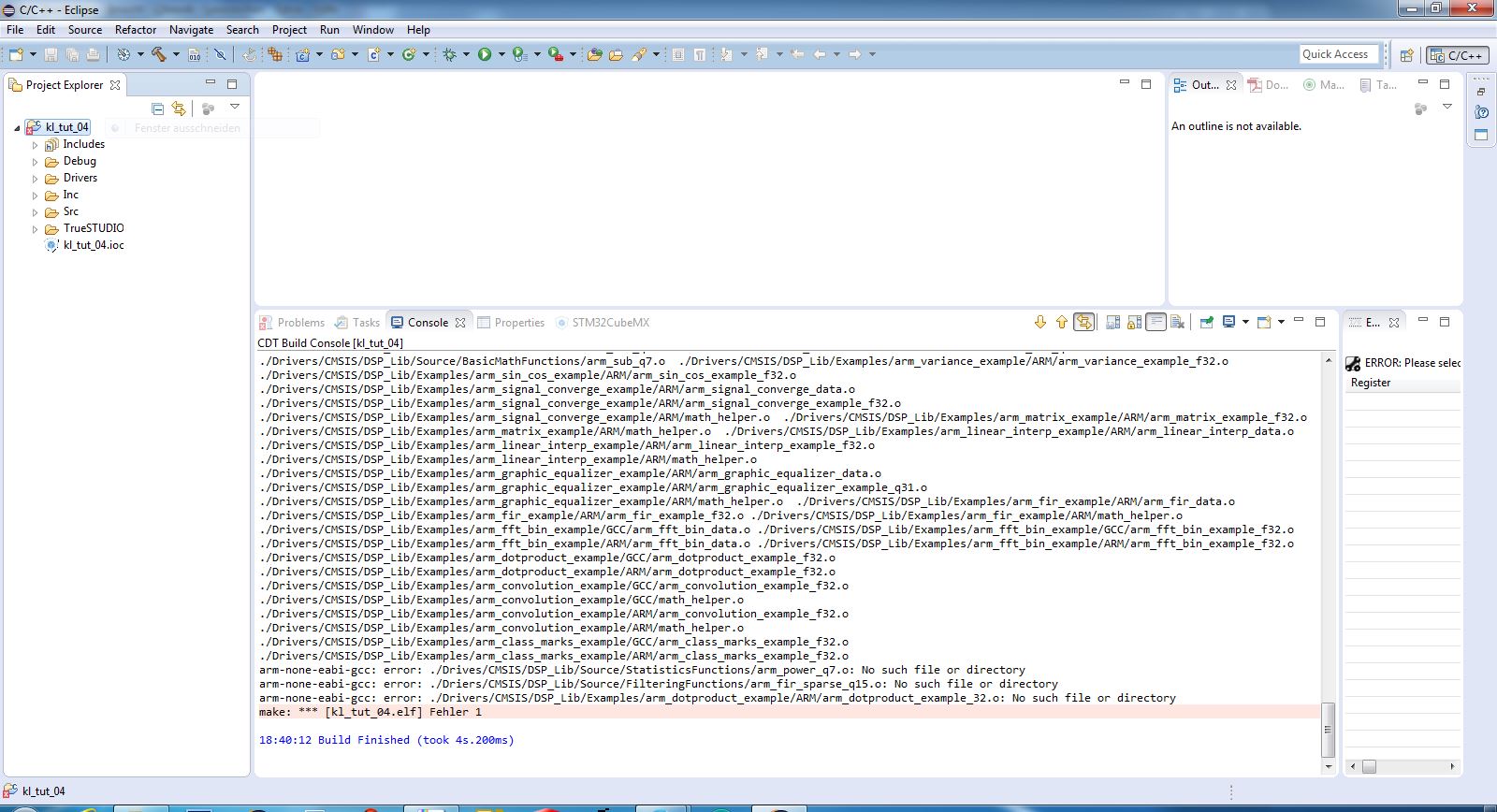Click the Open Element folder icon
This screenshot has width=1497, height=812.
click(x=594, y=54)
